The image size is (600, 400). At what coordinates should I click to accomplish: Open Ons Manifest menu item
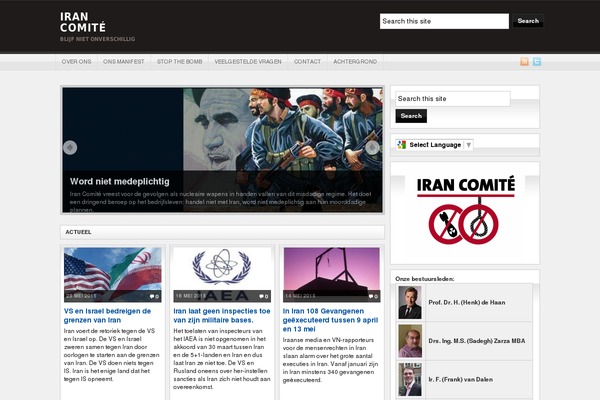tap(124, 62)
